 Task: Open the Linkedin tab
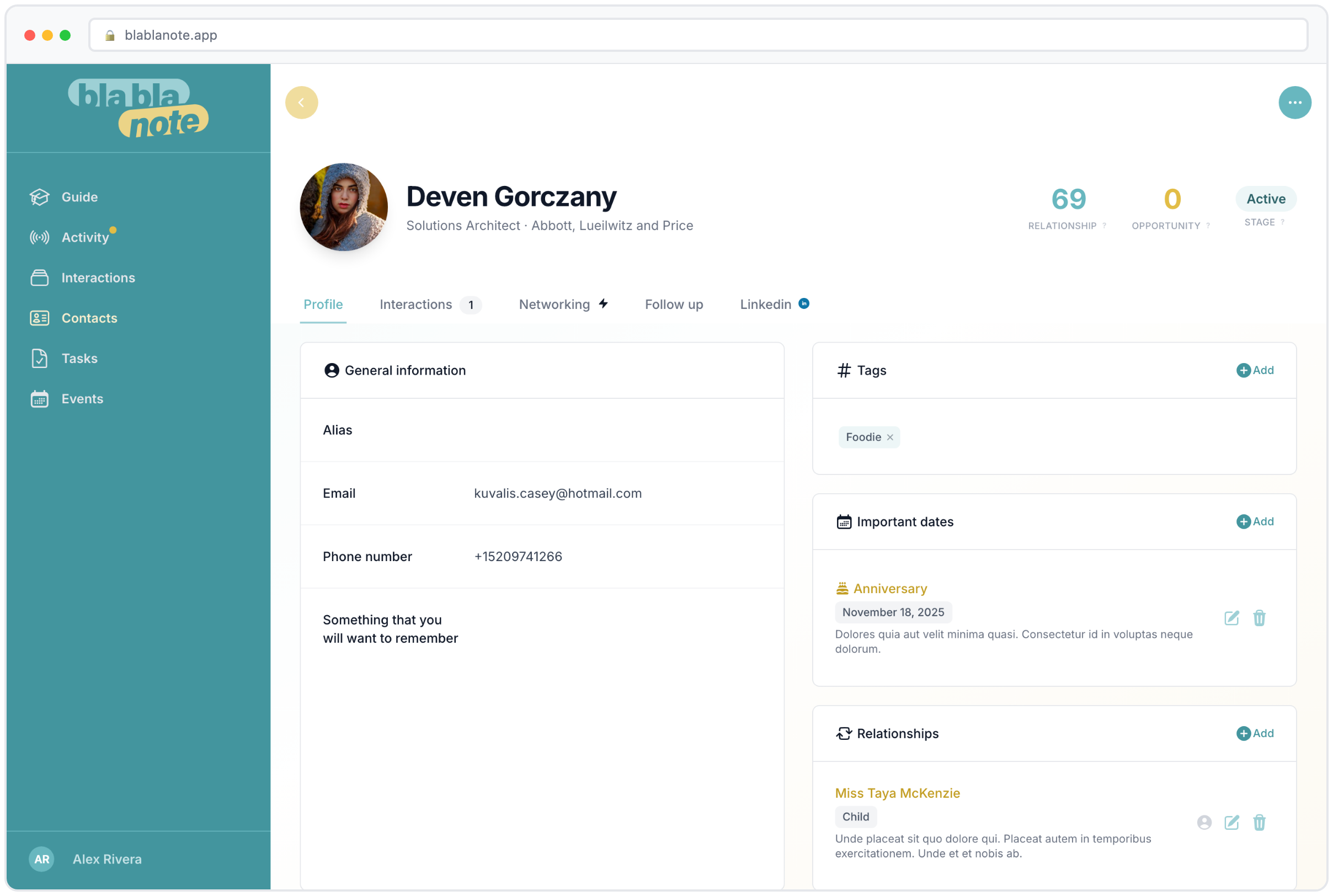point(766,305)
